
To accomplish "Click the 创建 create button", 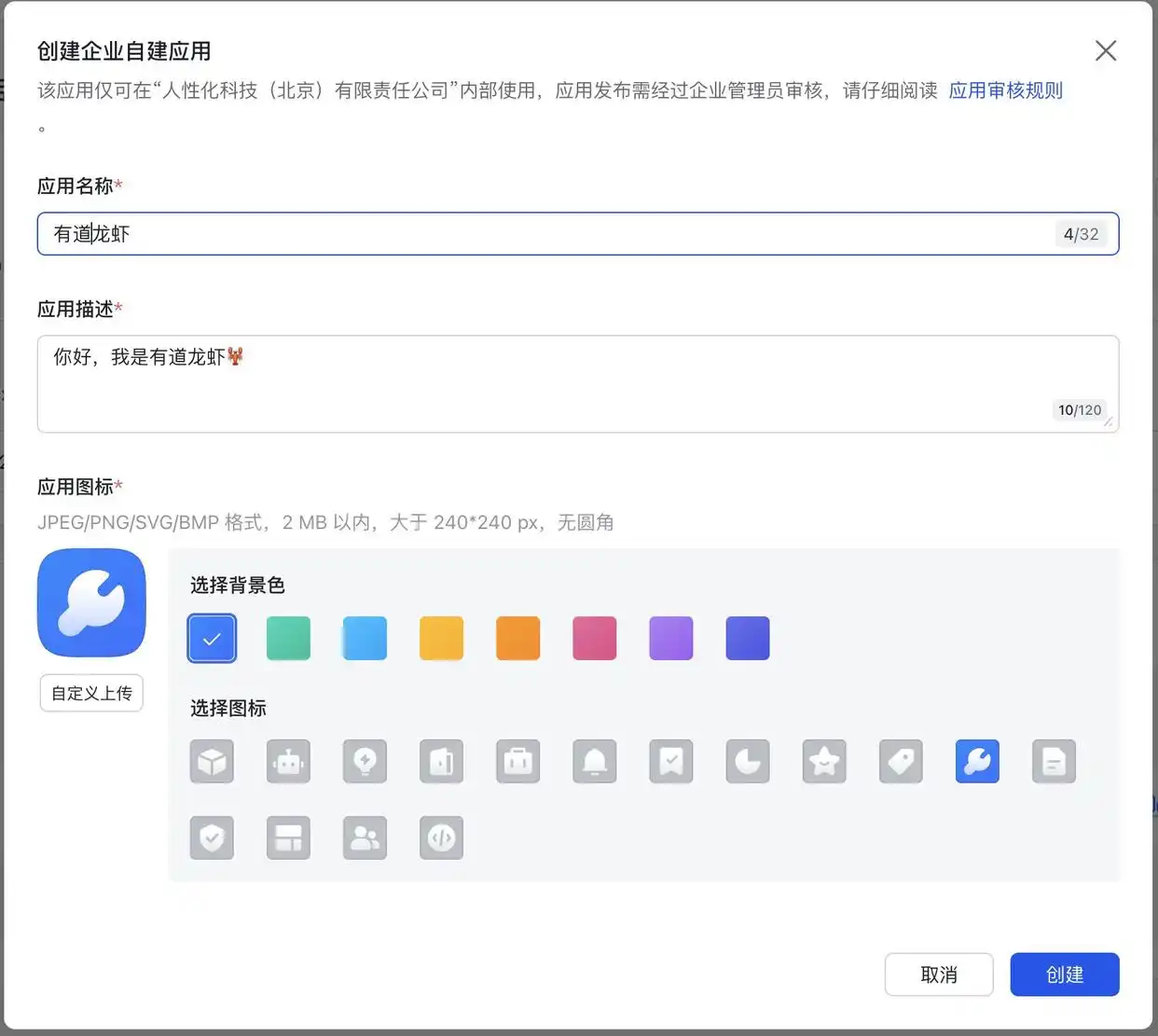I will click(x=1064, y=974).
